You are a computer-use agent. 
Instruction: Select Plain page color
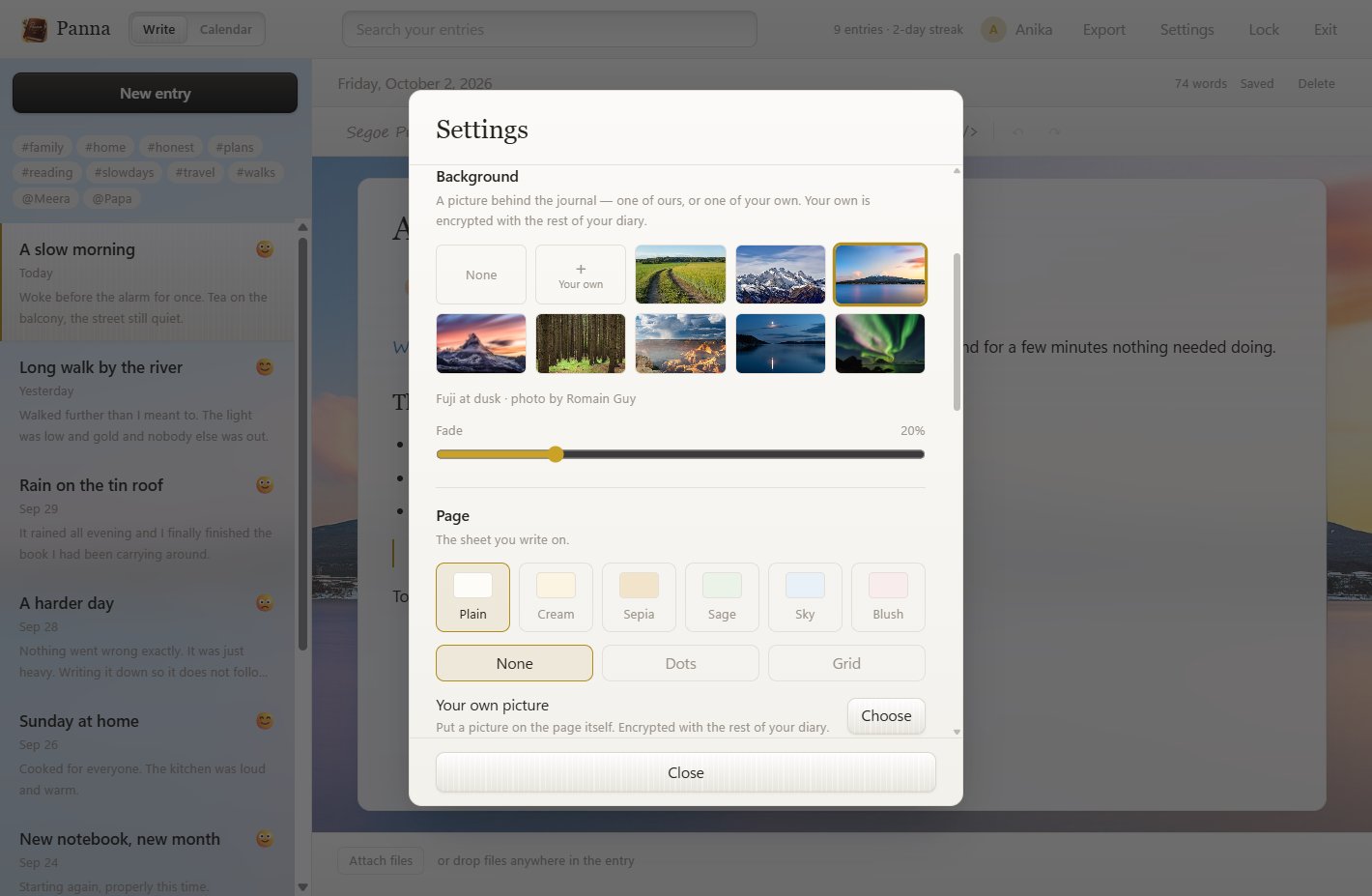click(x=472, y=597)
